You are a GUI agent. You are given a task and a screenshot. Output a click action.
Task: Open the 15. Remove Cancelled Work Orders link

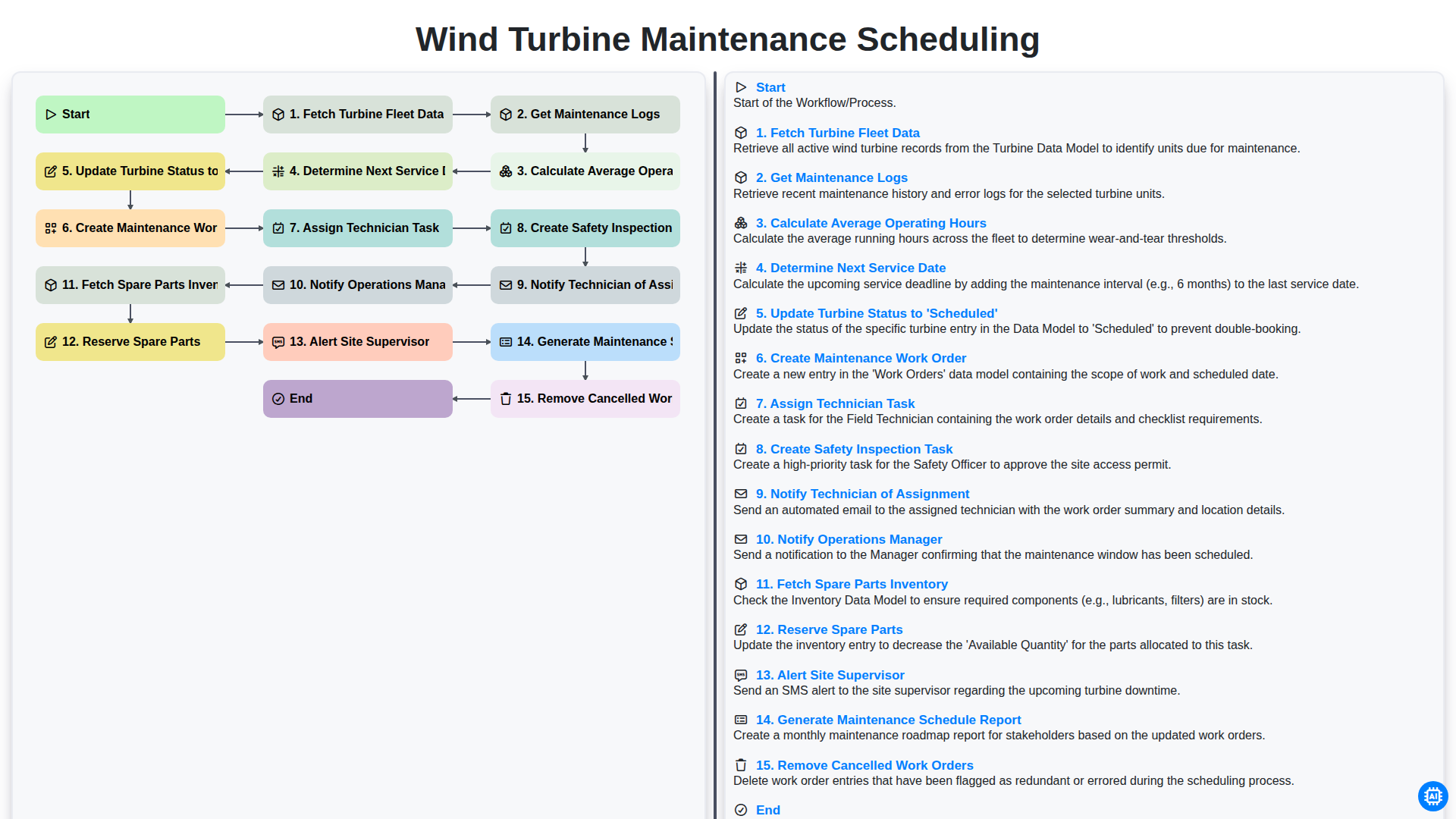tap(864, 765)
